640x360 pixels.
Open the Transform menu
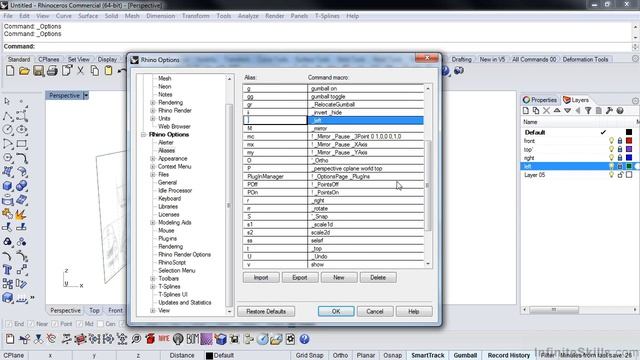pos(196,16)
